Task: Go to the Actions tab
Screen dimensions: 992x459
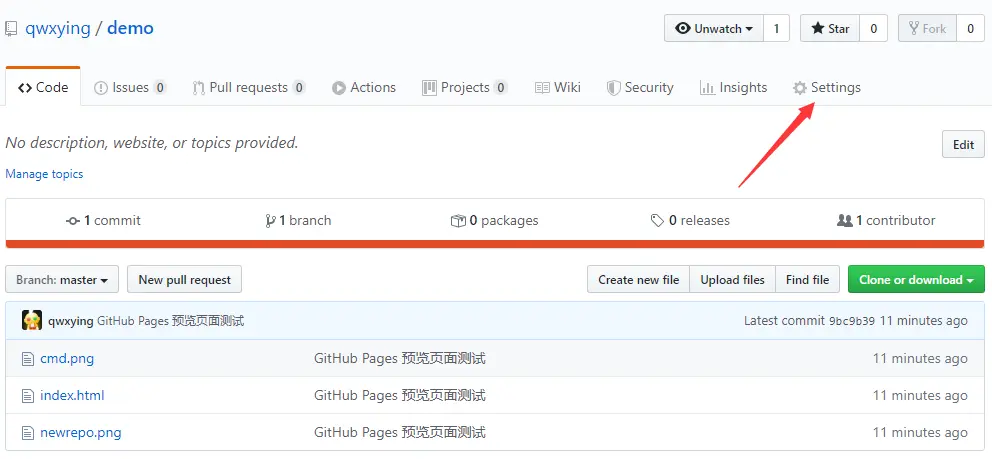Action: (364, 87)
